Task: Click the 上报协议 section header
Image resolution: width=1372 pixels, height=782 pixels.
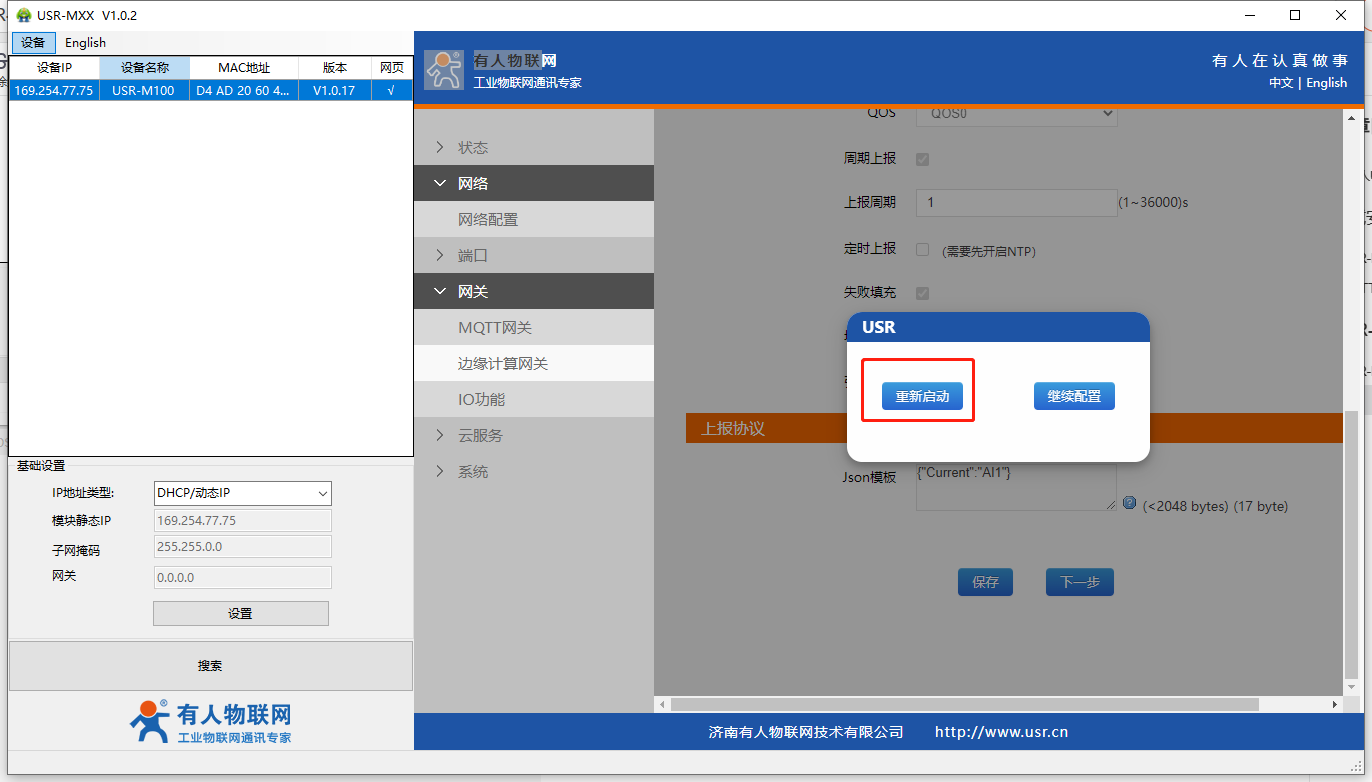Action: pyautogui.click(x=1013, y=428)
